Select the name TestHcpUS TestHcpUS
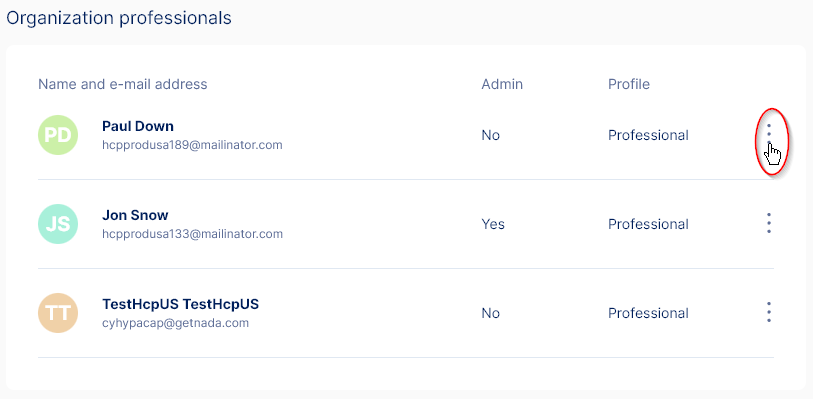Screen dimensions: 813x399 tap(180, 304)
